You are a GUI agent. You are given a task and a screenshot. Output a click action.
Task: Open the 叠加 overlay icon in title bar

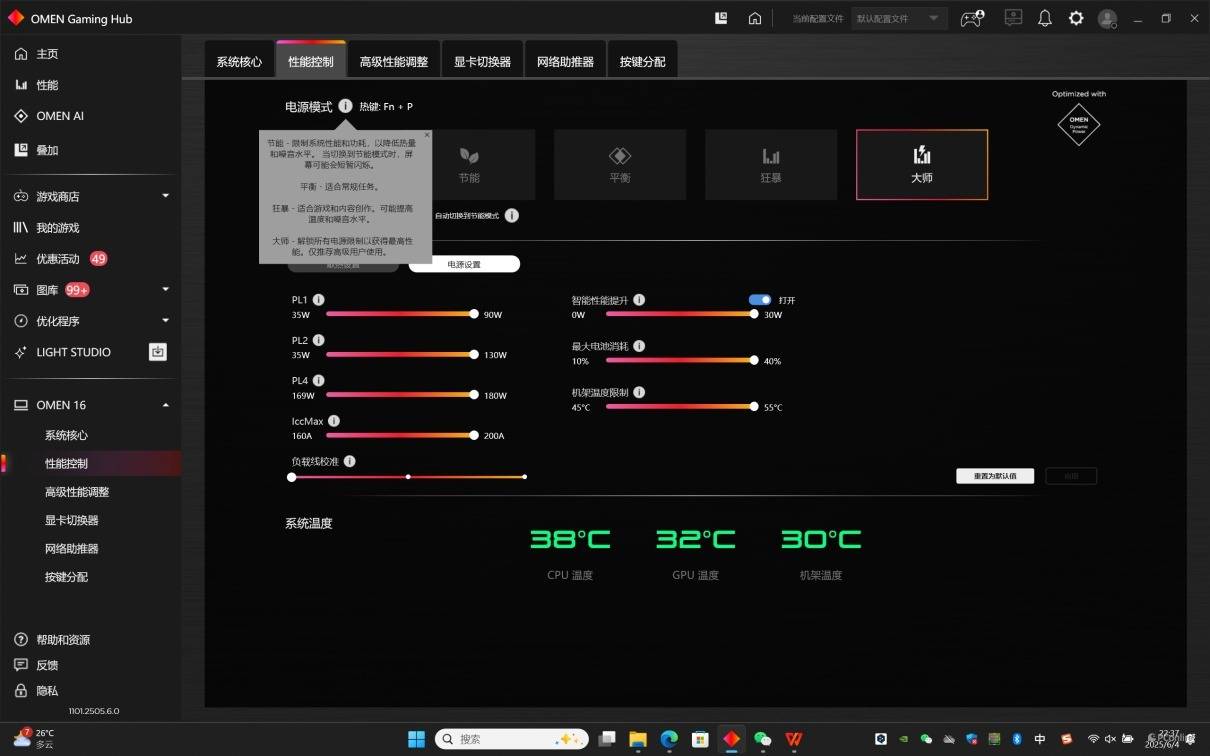point(721,18)
